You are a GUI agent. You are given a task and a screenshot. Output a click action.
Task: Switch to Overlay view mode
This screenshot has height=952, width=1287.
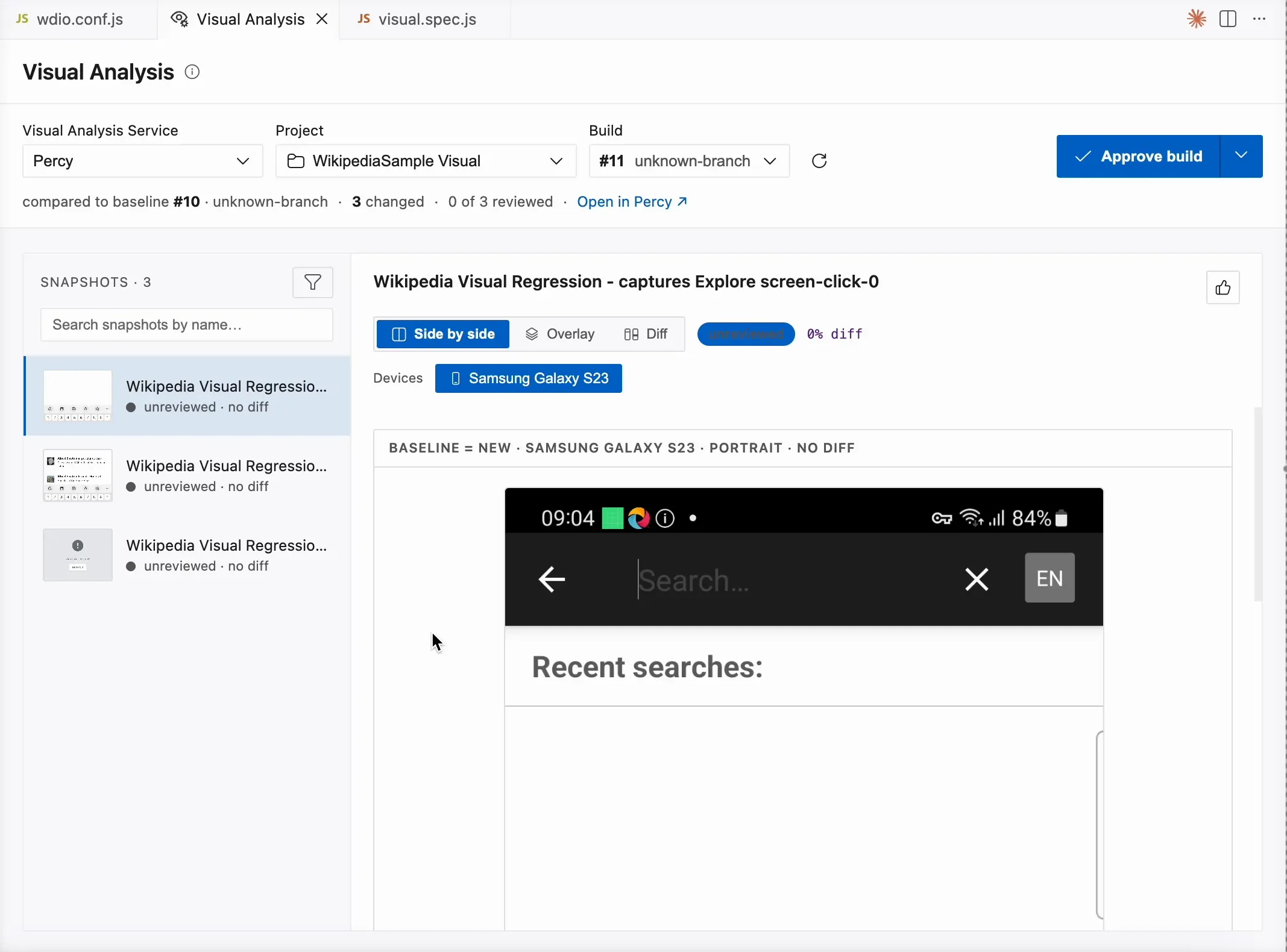(x=560, y=334)
